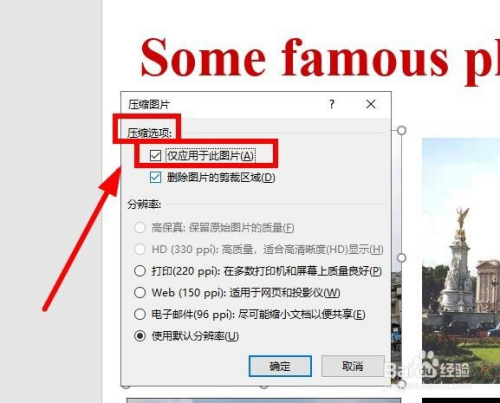
Task: Click the Buckingham Palace monument picture
Action: (461, 260)
